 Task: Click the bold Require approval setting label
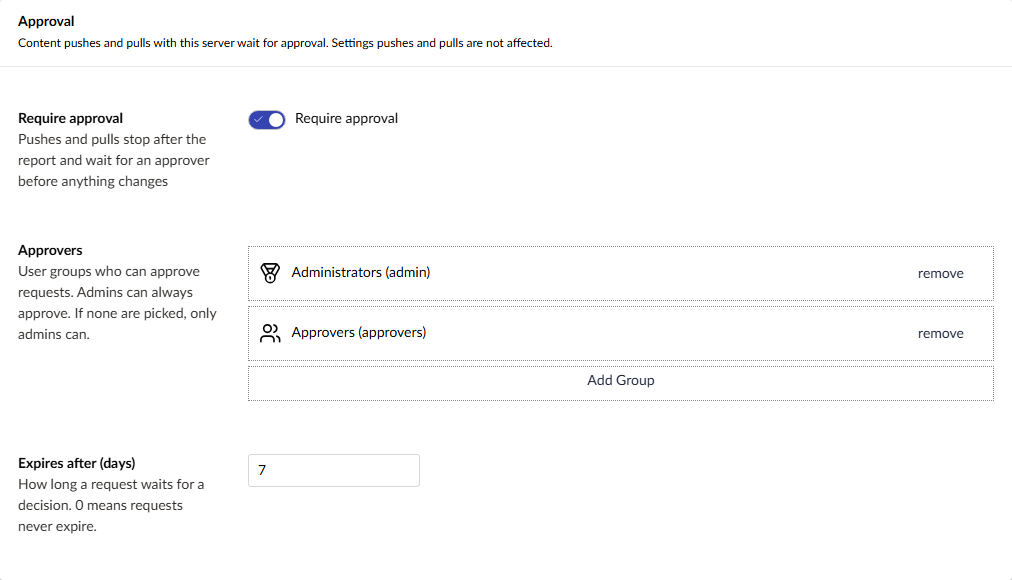coord(70,119)
